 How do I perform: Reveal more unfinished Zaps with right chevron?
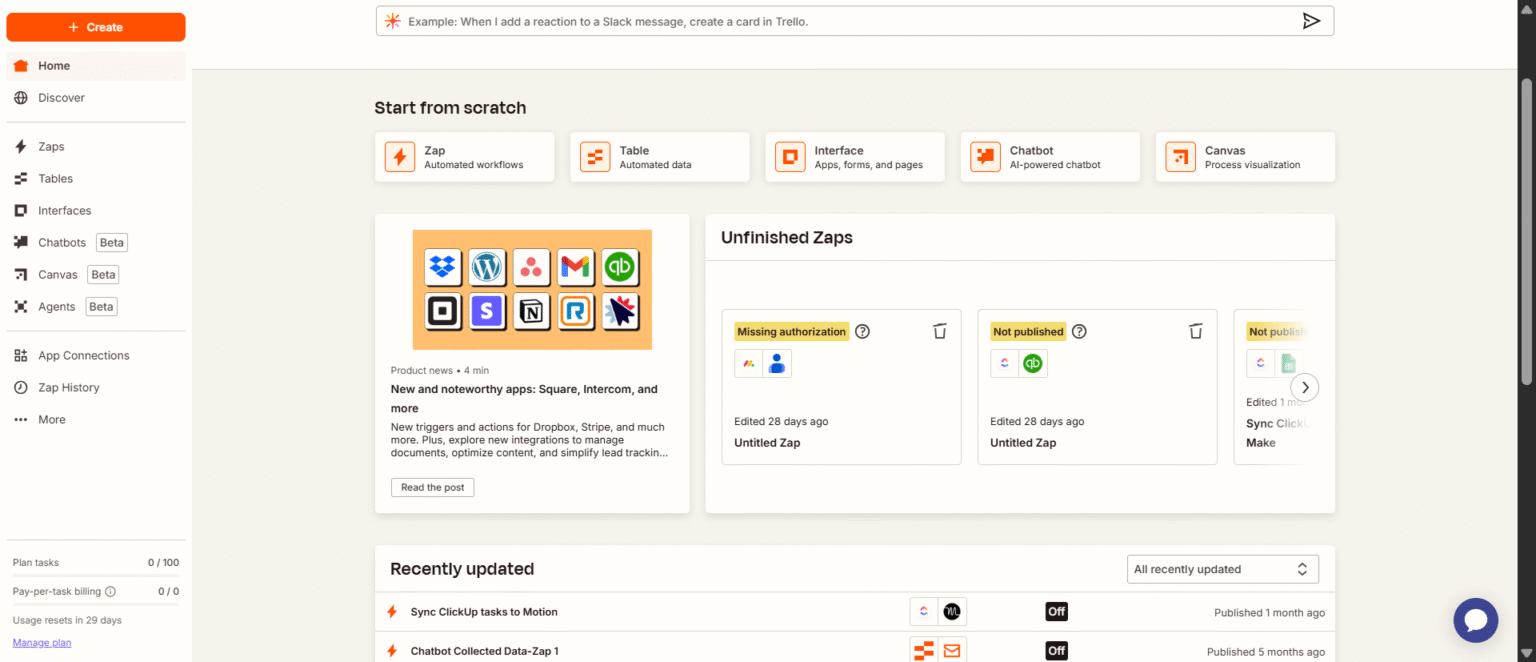coord(1305,387)
